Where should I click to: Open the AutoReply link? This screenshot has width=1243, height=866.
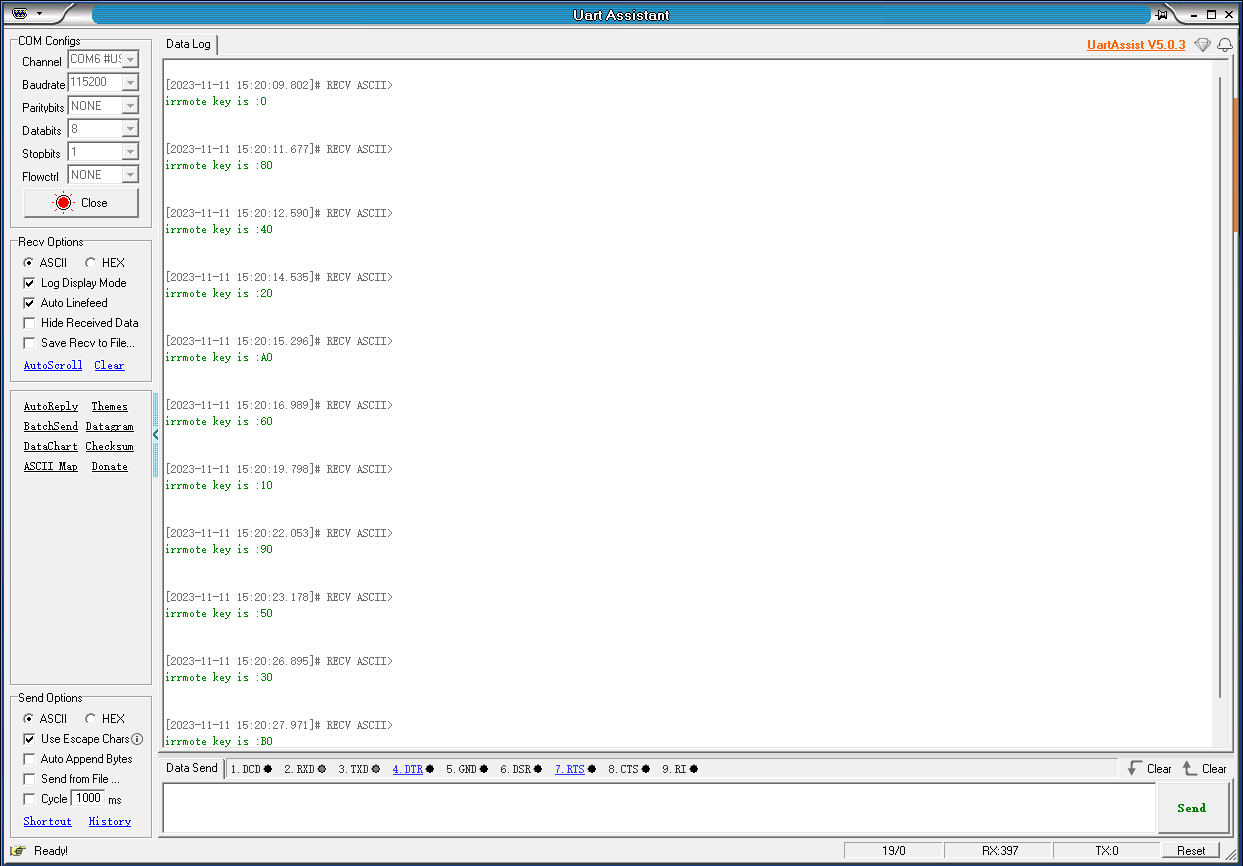pos(51,407)
